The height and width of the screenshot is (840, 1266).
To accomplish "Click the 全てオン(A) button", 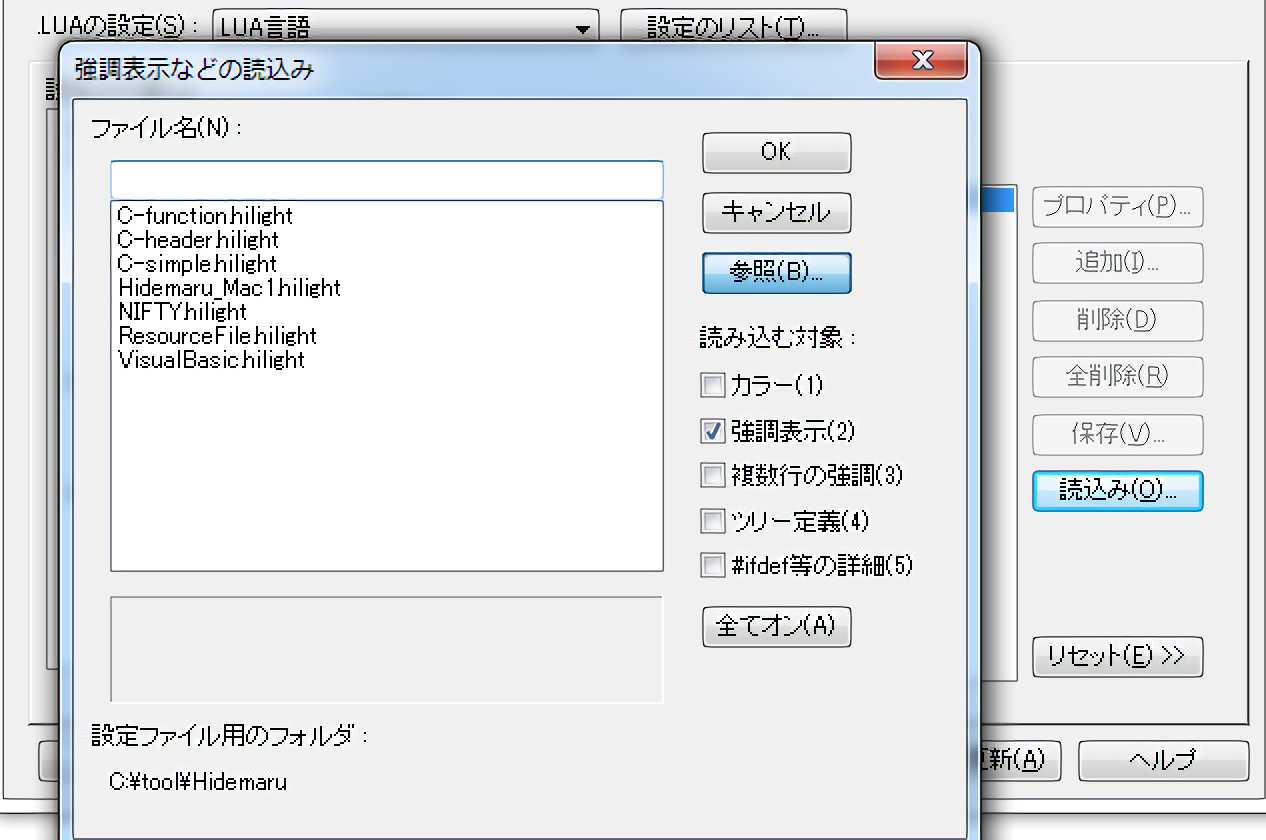I will click(x=776, y=626).
